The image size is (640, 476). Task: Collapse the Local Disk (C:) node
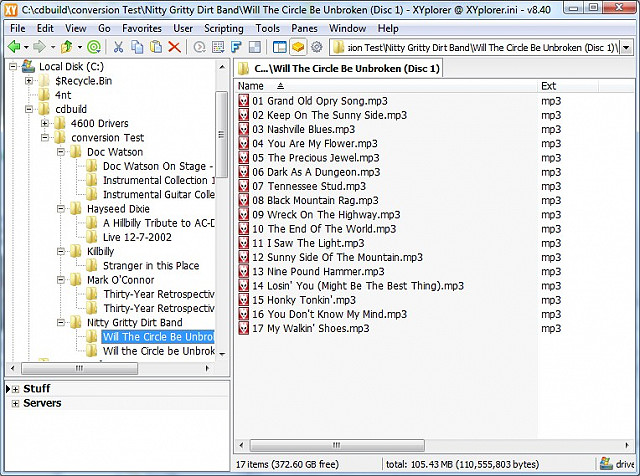13,66
